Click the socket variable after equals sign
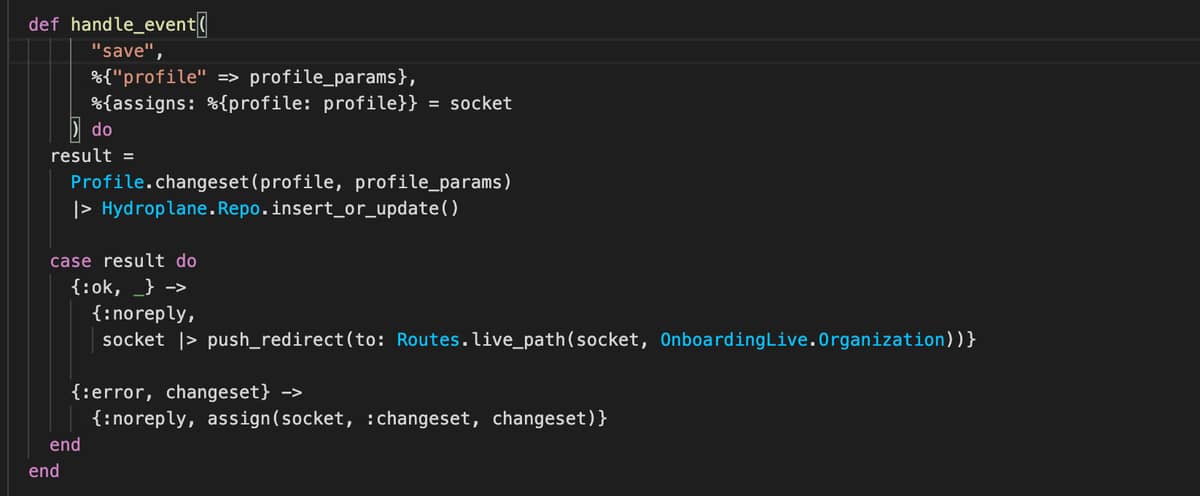Image resolution: width=1200 pixels, height=496 pixels. tap(480, 103)
